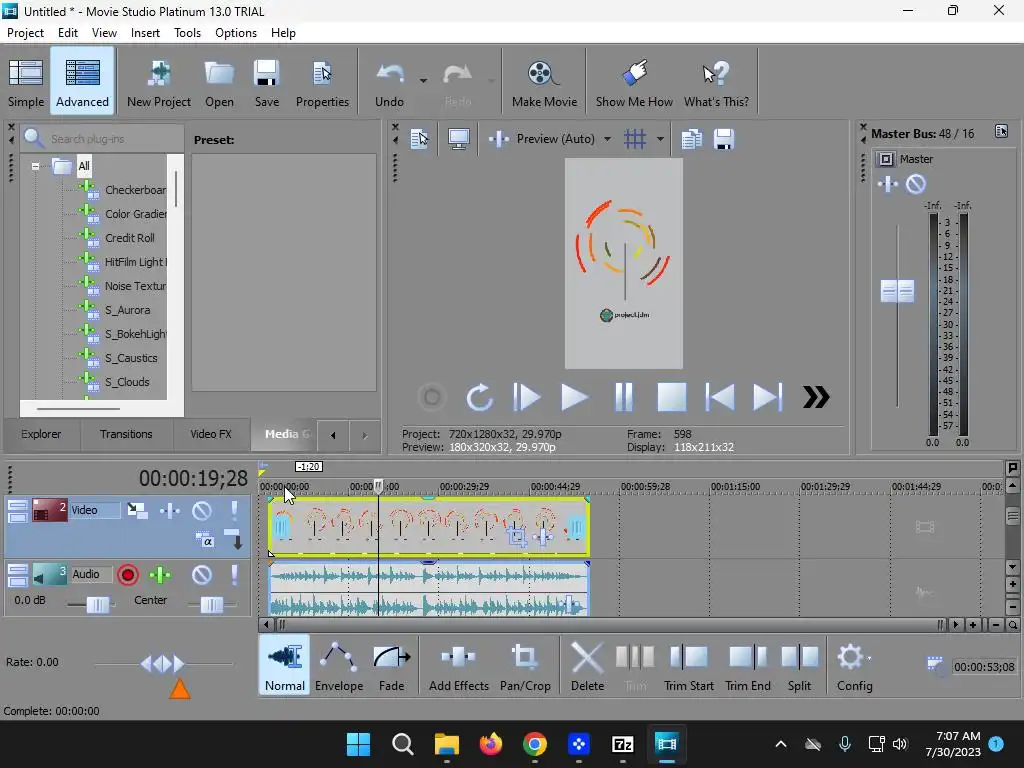Open the Insert menu
The width and height of the screenshot is (1024, 768).
145,33
